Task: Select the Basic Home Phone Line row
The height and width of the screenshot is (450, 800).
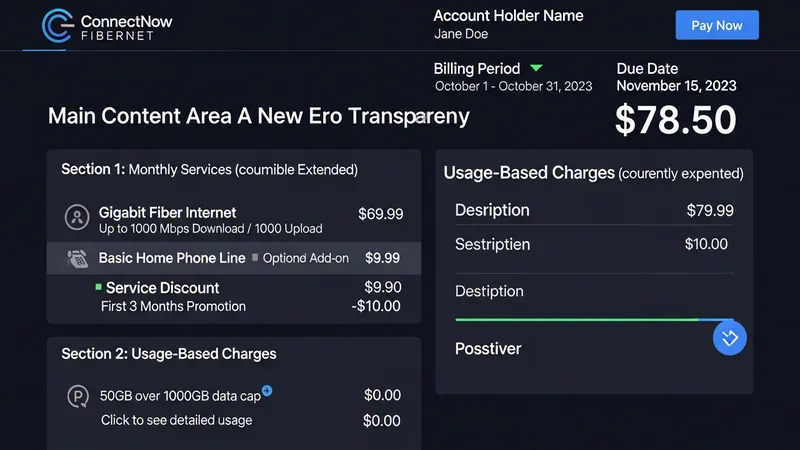Action: click(234, 258)
